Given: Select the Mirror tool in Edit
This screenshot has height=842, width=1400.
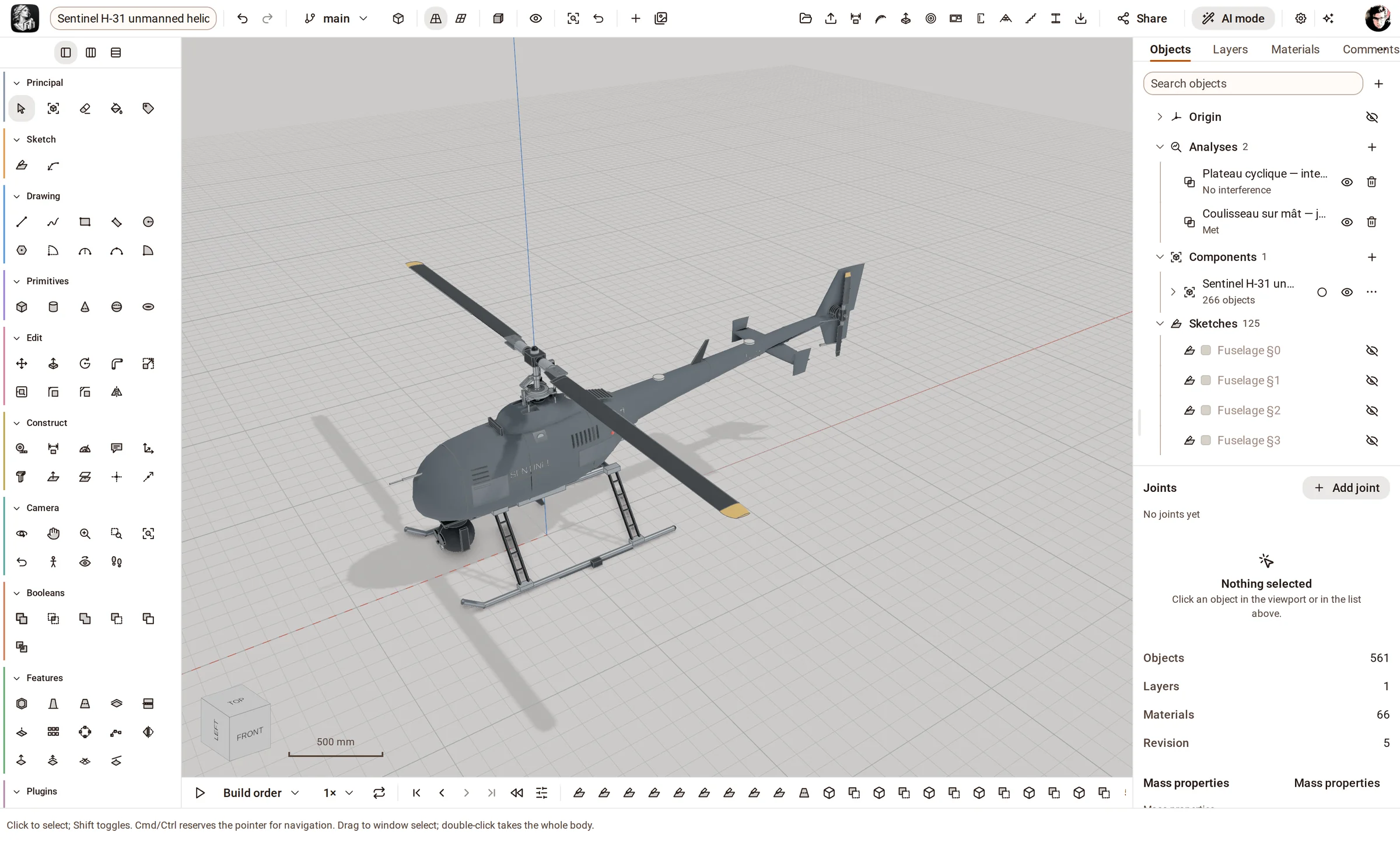Looking at the screenshot, I should tap(117, 392).
